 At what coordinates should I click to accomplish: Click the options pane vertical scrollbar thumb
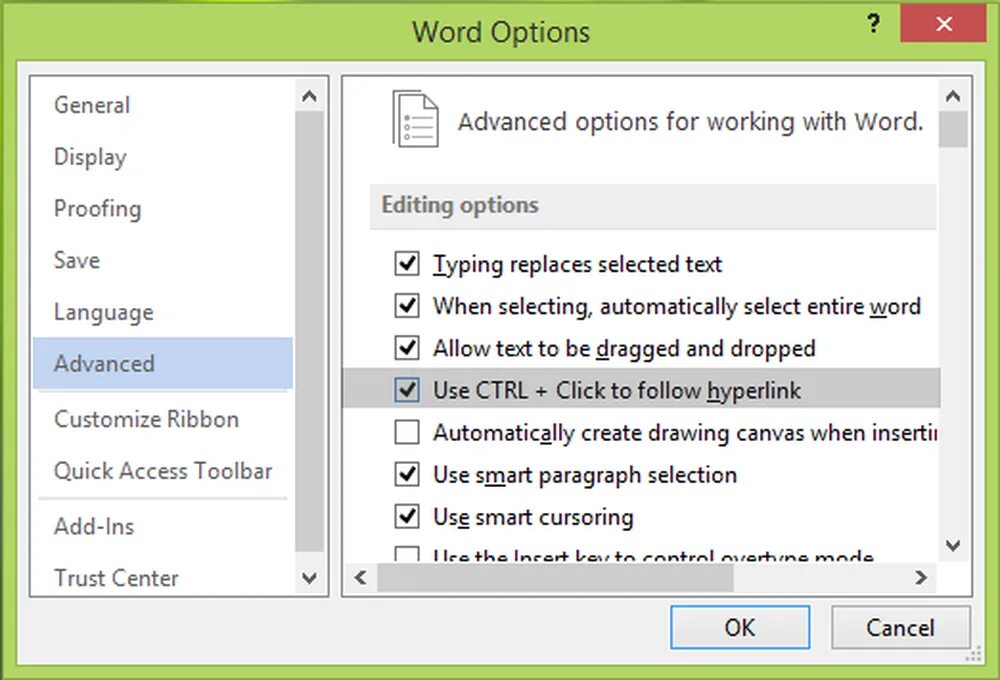tap(953, 129)
